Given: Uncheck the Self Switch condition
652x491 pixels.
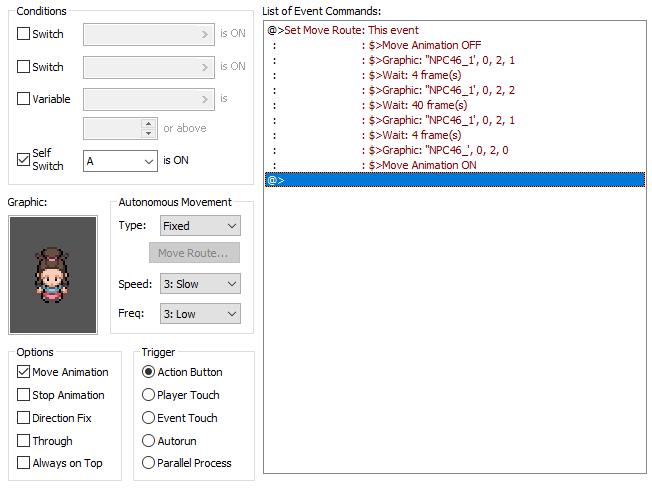Looking at the screenshot, I should tap(24, 160).
